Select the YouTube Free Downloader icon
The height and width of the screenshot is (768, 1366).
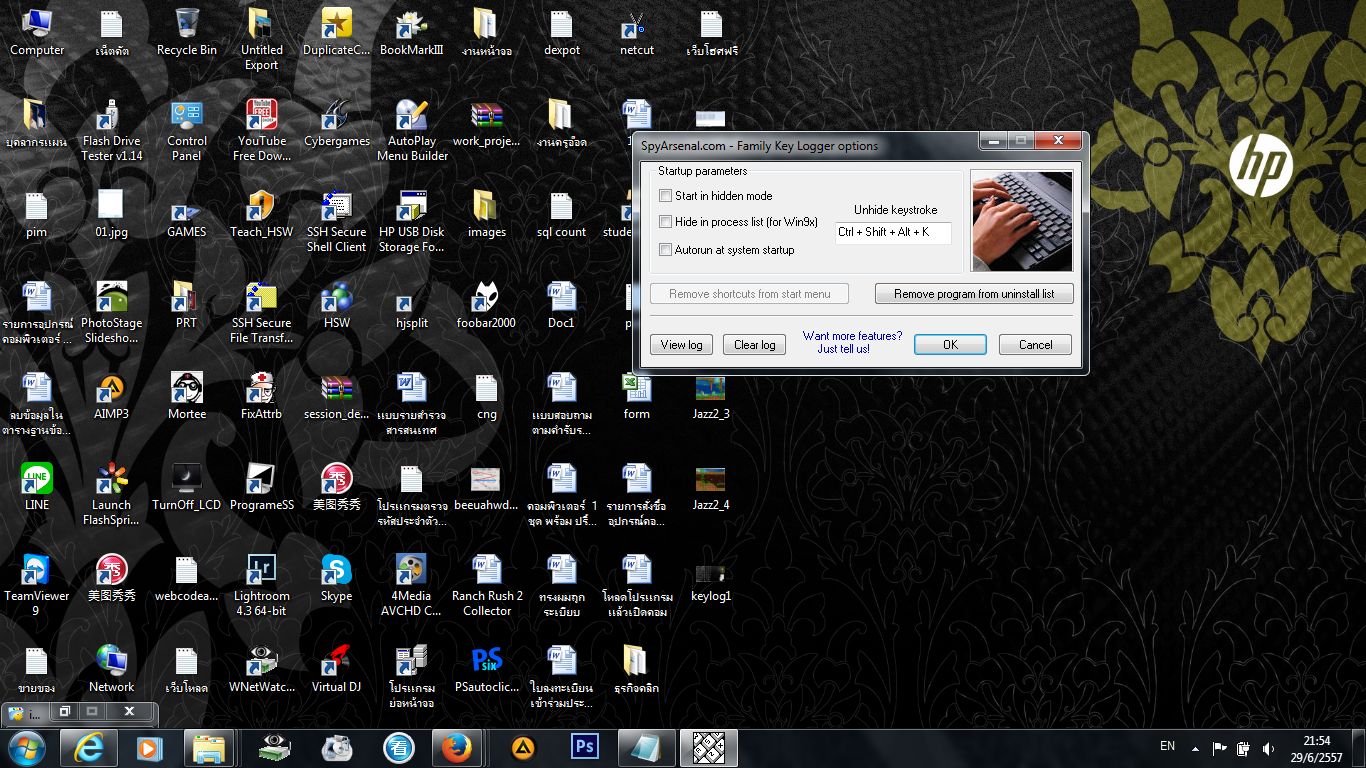coord(262,131)
